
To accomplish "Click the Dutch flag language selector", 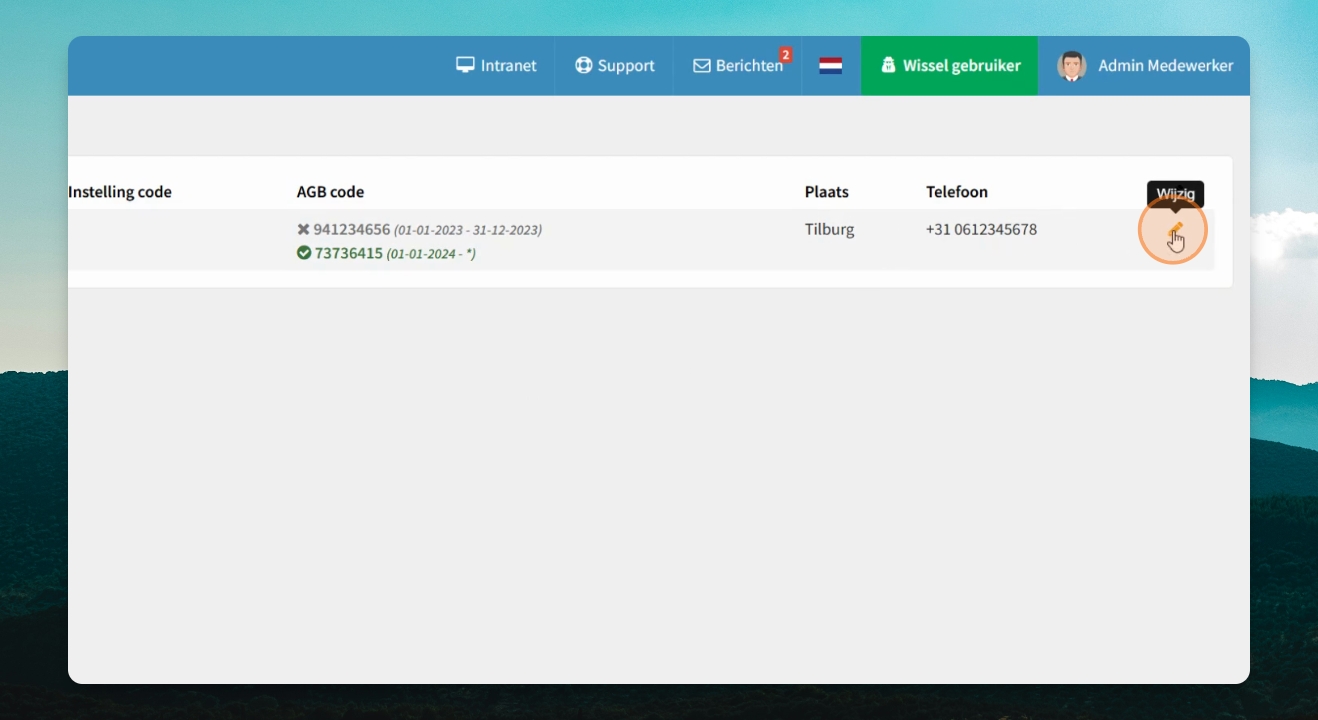I will (x=830, y=66).
